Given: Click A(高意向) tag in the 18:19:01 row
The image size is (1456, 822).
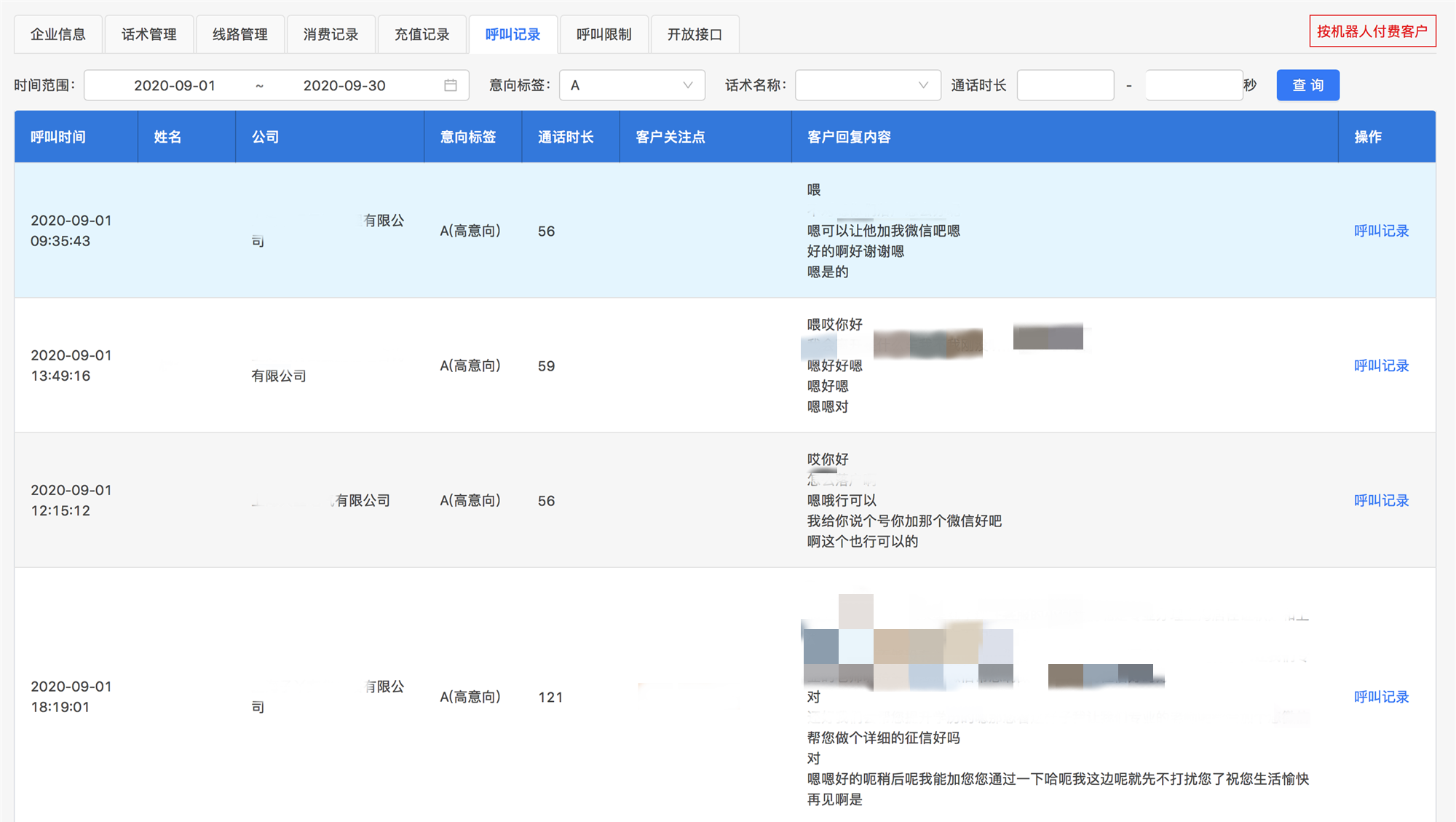Looking at the screenshot, I should 470,697.
